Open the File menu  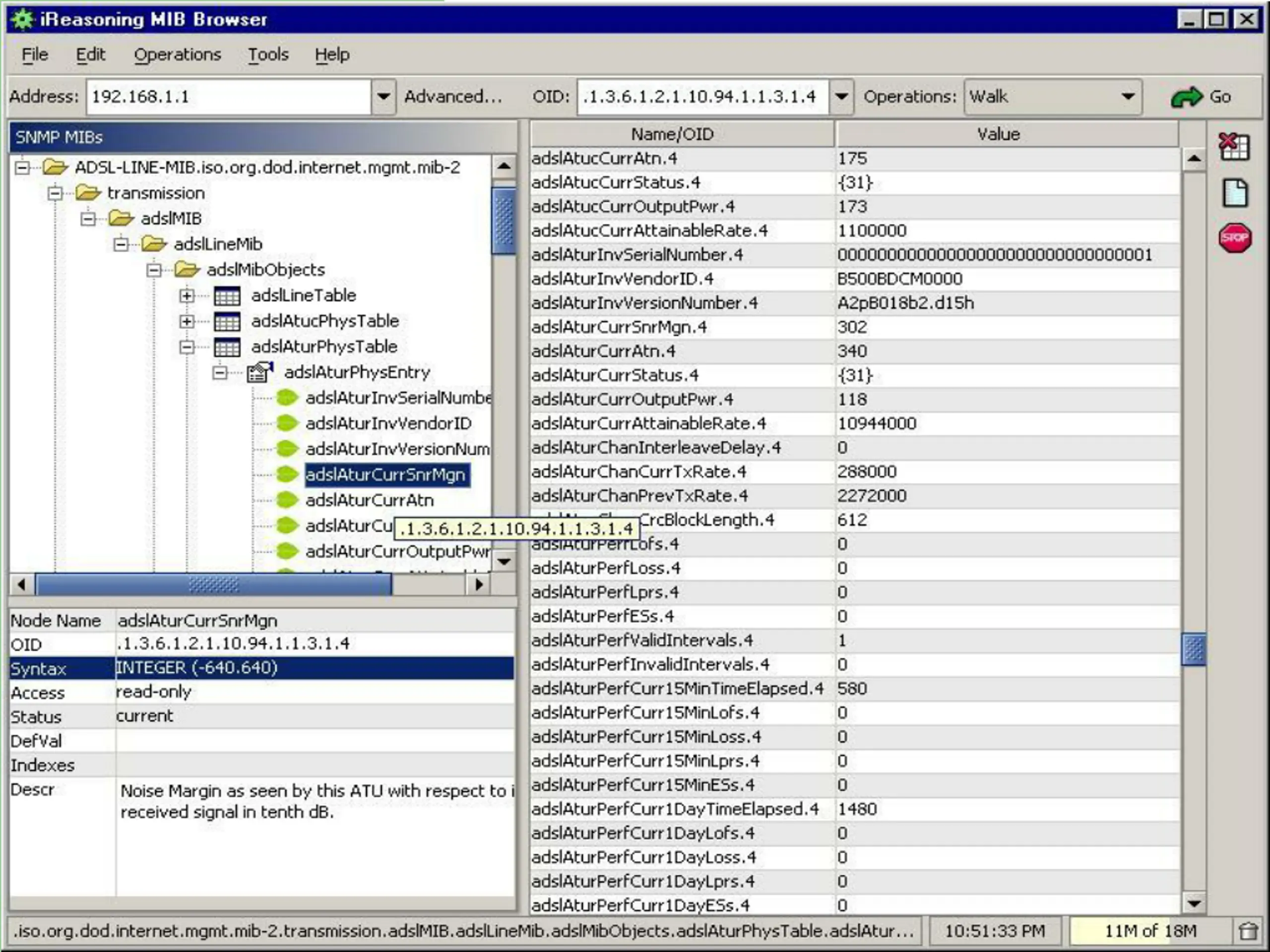coord(35,55)
